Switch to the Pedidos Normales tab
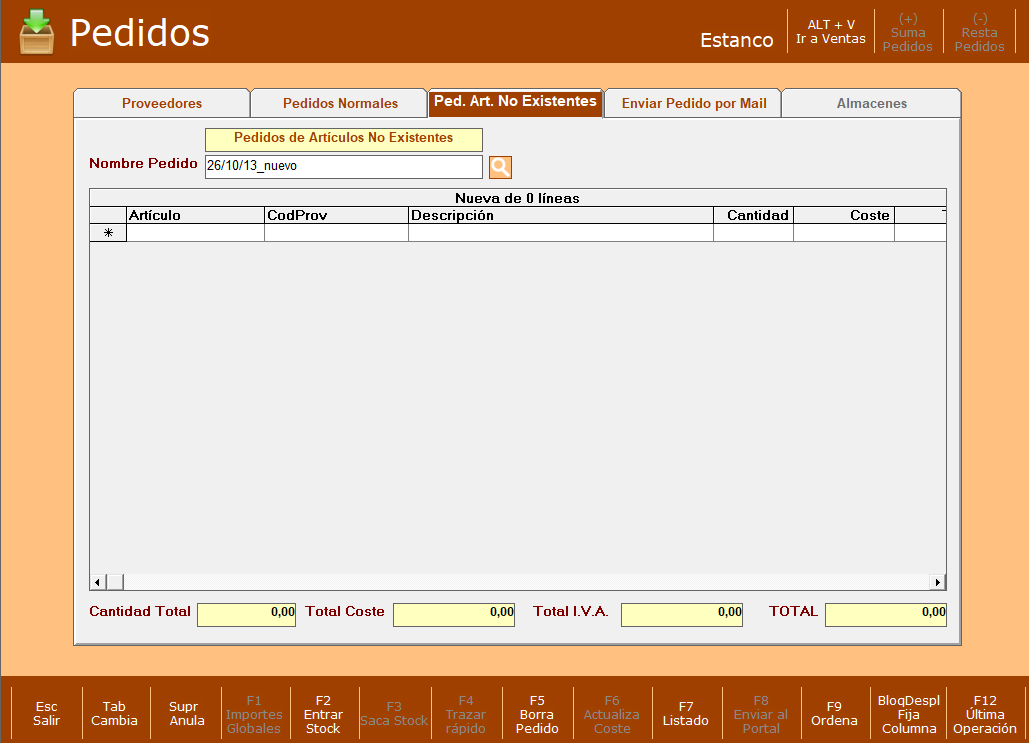The width and height of the screenshot is (1029, 743). (340, 103)
